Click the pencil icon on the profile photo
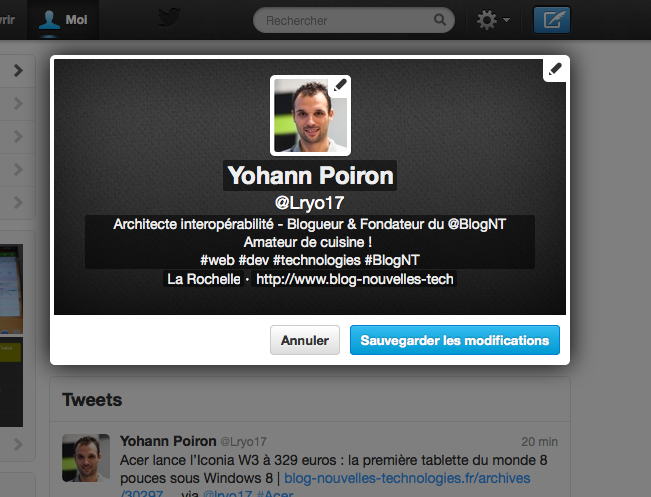This screenshot has width=651, height=497. coord(340,85)
